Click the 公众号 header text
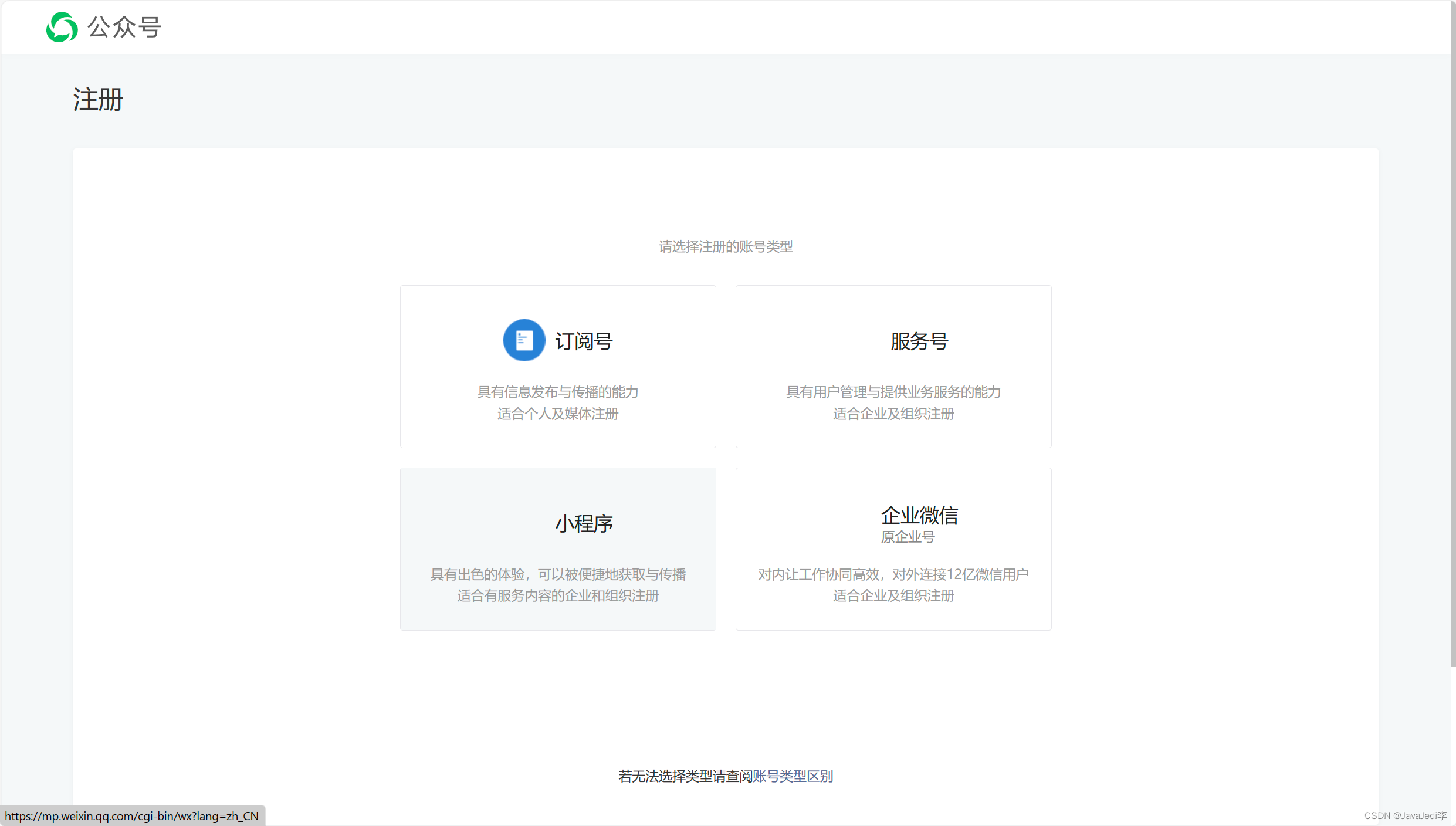This screenshot has height=826, width=1456. point(124,27)
